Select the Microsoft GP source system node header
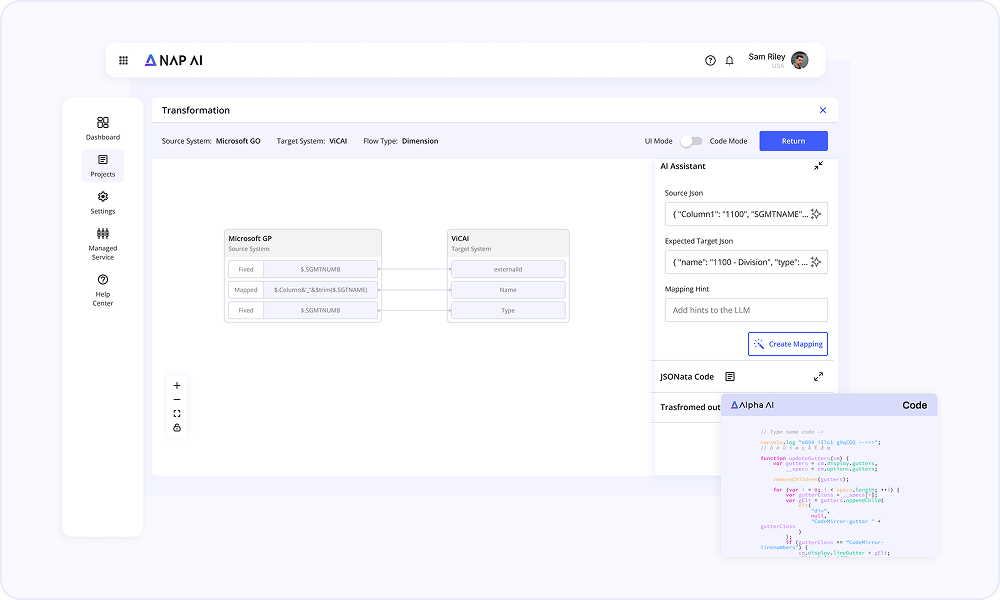This screenshot has height=600, width=1000. tap(303, 243)
